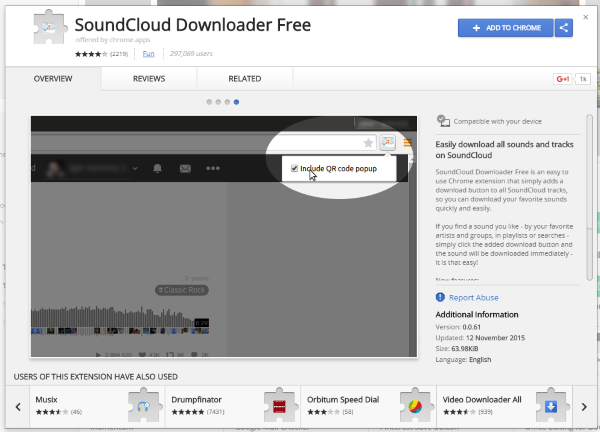The height and width of the screenshot is (432, 600).
Task: Click the Add to Chrome button
Action: point(505,28)
